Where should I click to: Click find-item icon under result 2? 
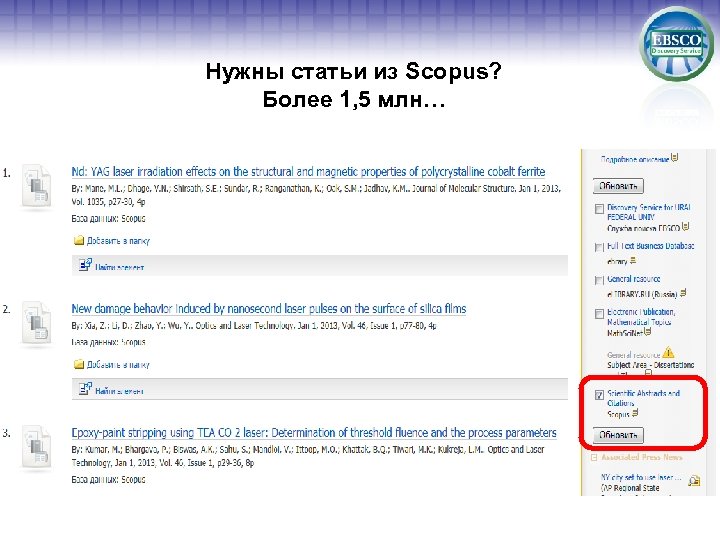[x=85, y=389]
